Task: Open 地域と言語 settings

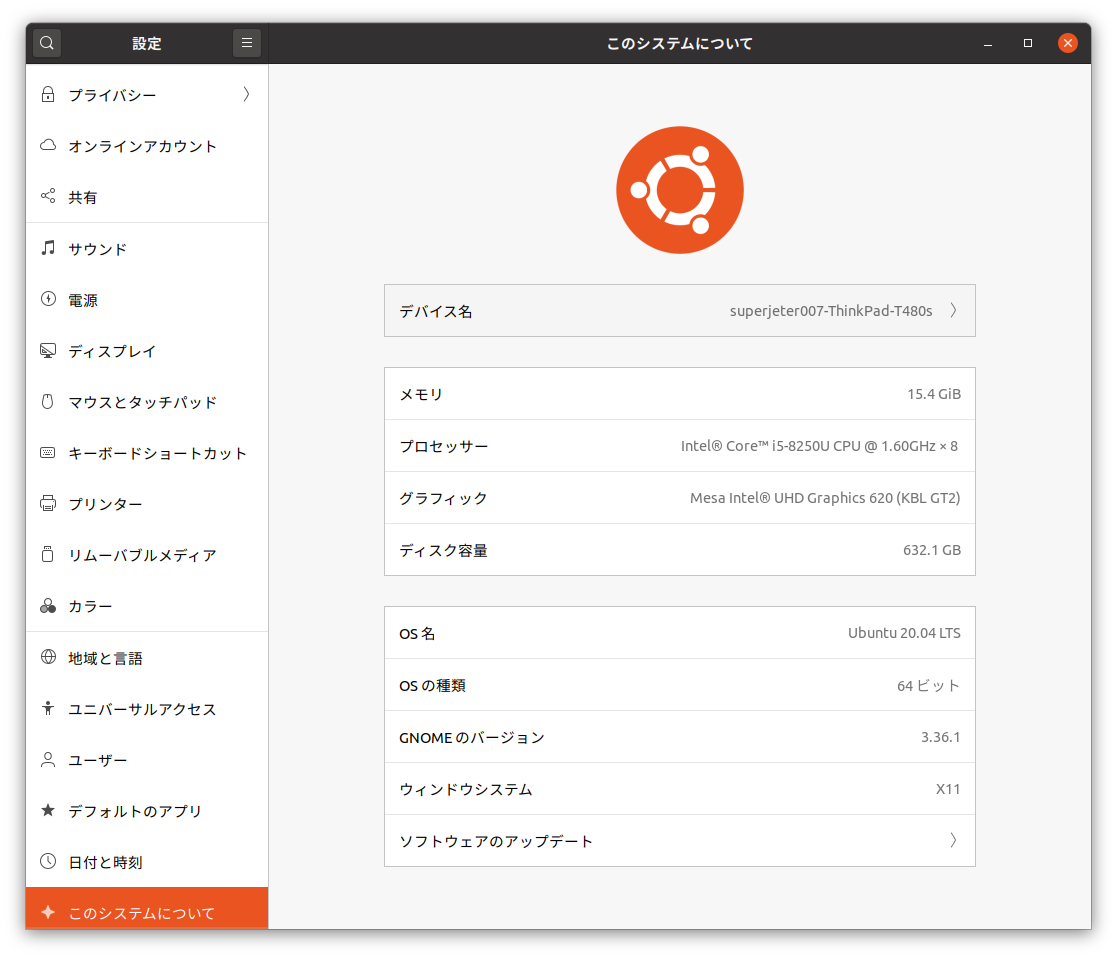Action: point(147,657)
